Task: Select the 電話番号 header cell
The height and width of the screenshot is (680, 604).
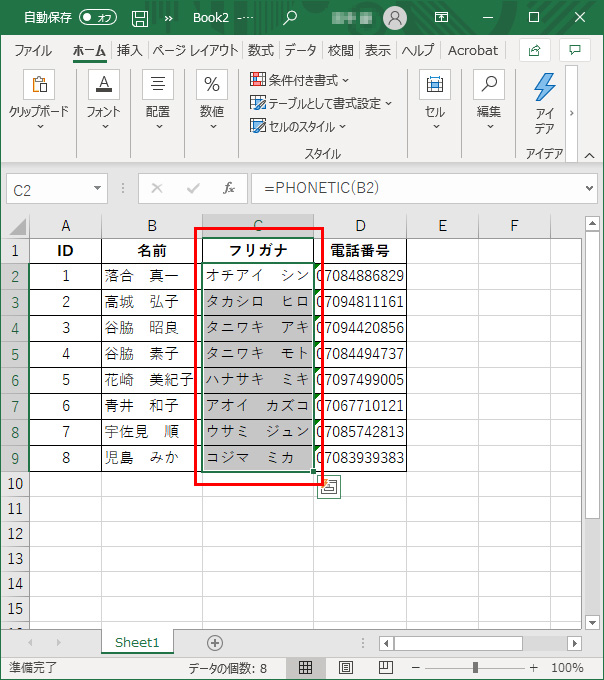Action: click(360, 251)
